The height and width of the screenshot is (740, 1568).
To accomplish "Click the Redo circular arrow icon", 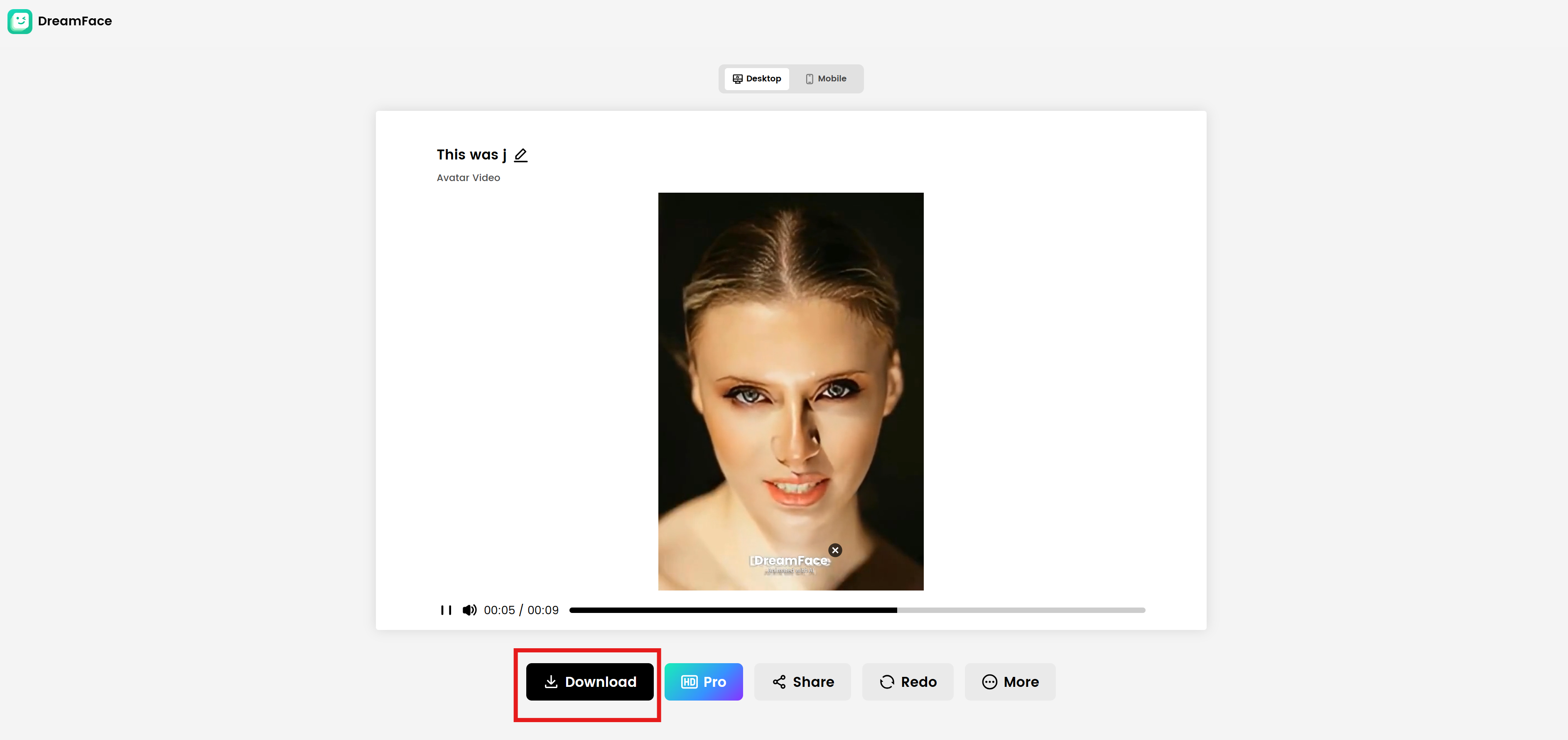I will click(x=887, y=681).
